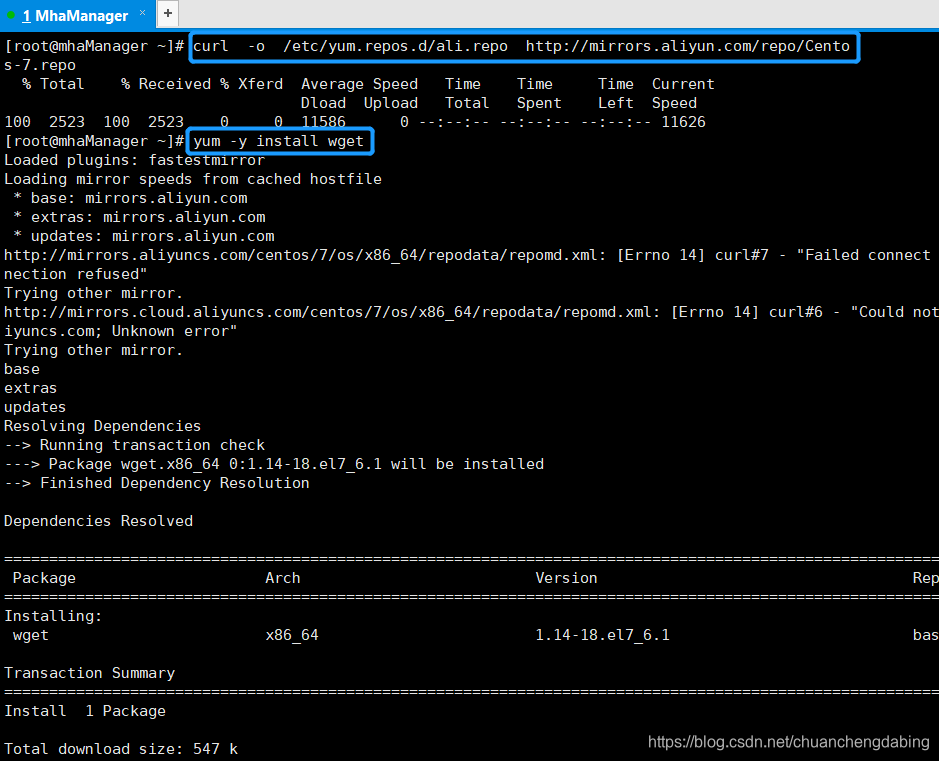Screen dimensions: 939x761
Task: Click the 'wget' package name in table
Action: pos(31,635)
